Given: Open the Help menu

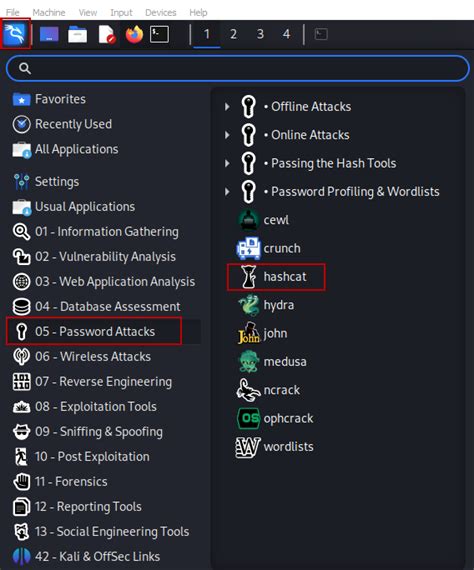Looking at the screenshot, I should 198,12.
